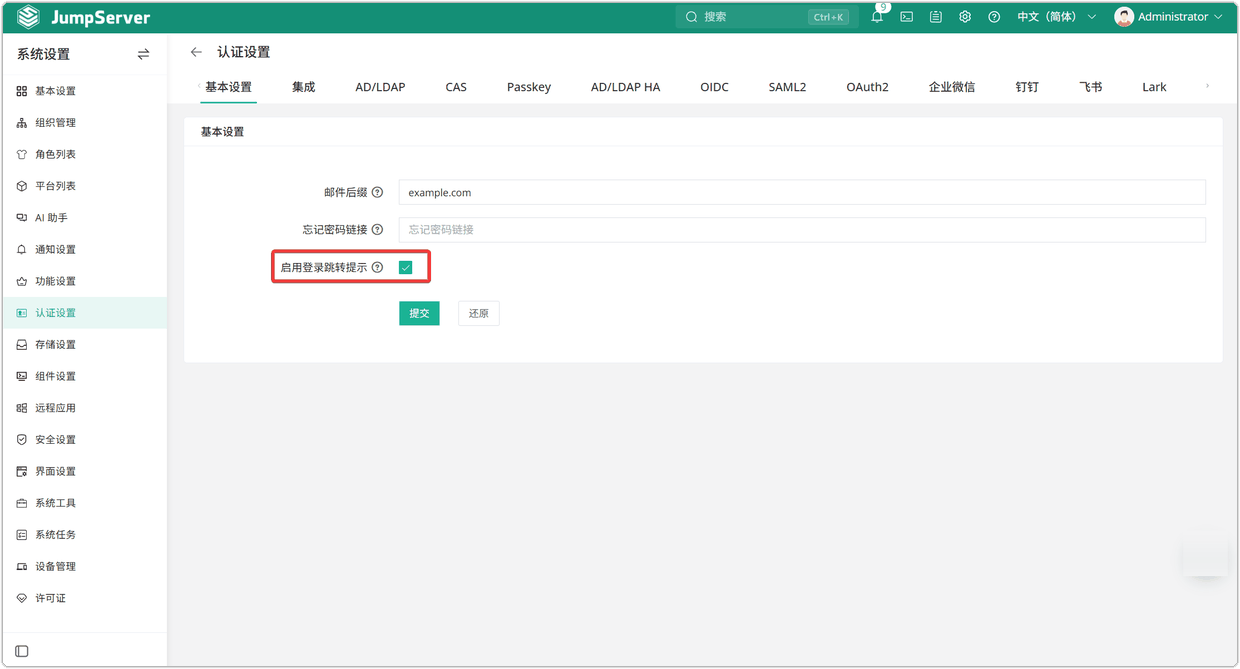1240x669 pixels.
Task: Click the 邮件后缀 input field
Action: pos(802,192)
